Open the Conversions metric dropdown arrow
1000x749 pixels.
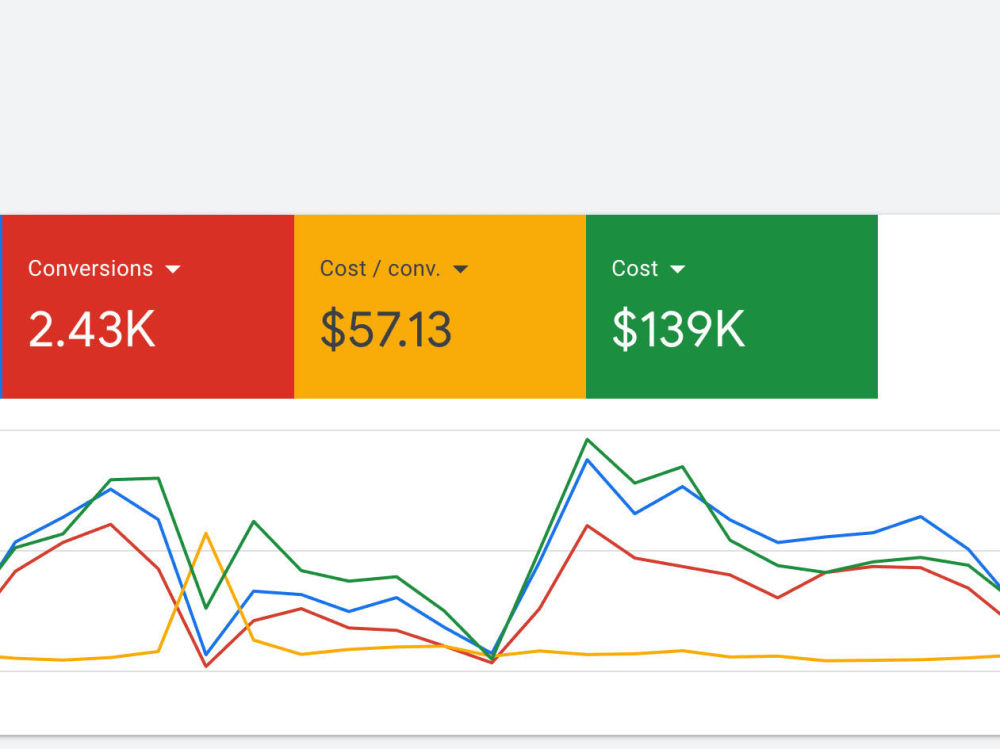point(173,269)
